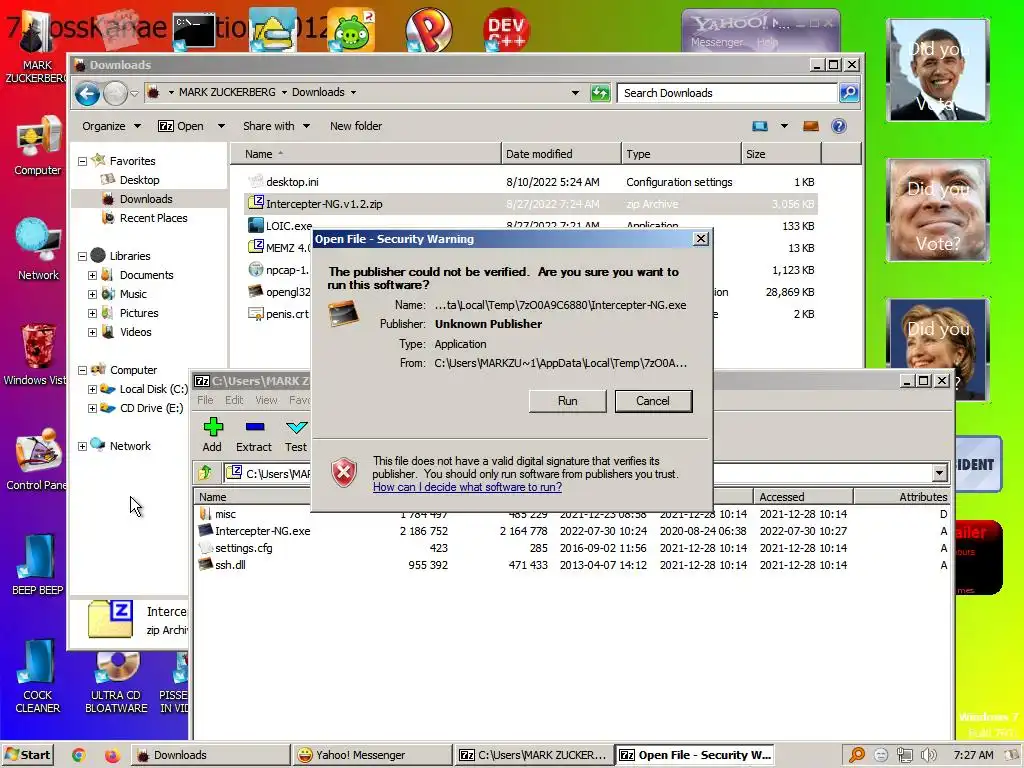Click New folder in the Explorer toolbar
The width and height of the screenshot is (1024, 768).
coord(356,126)
